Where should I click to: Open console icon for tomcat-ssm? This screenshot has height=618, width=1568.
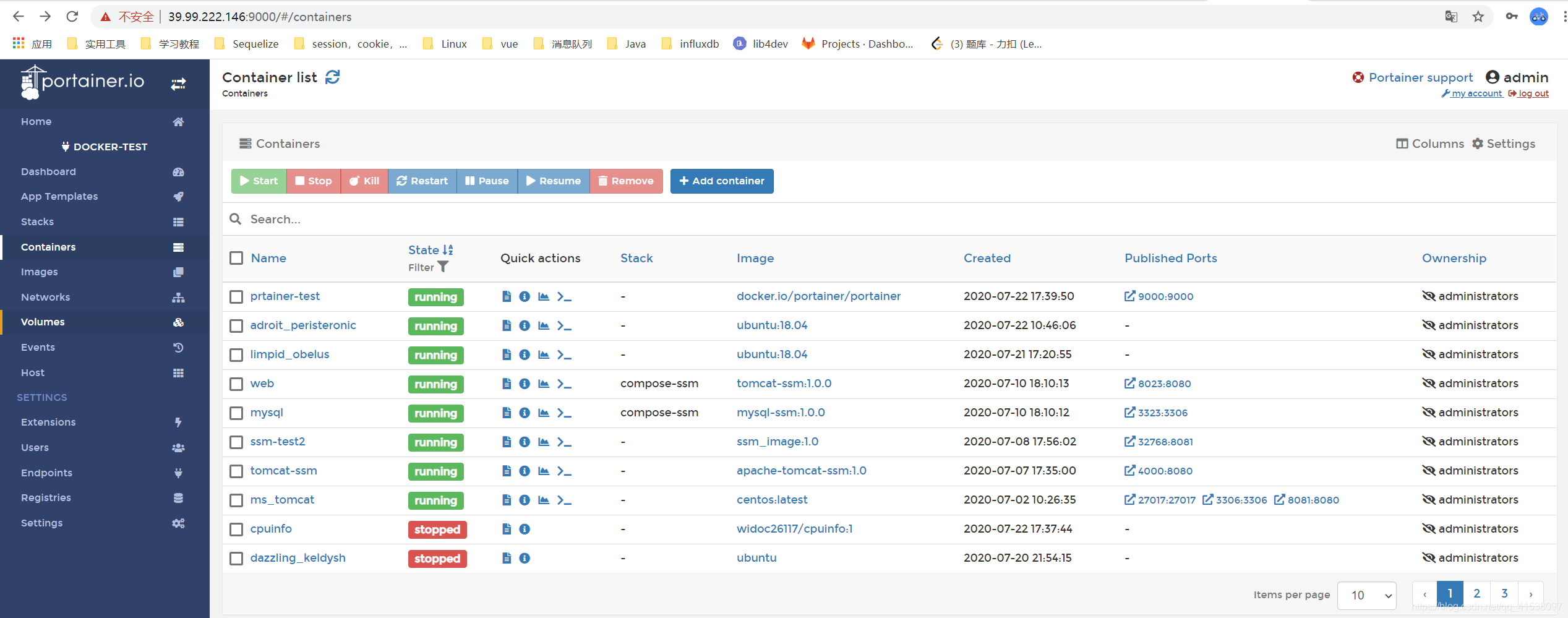[564, 471]
